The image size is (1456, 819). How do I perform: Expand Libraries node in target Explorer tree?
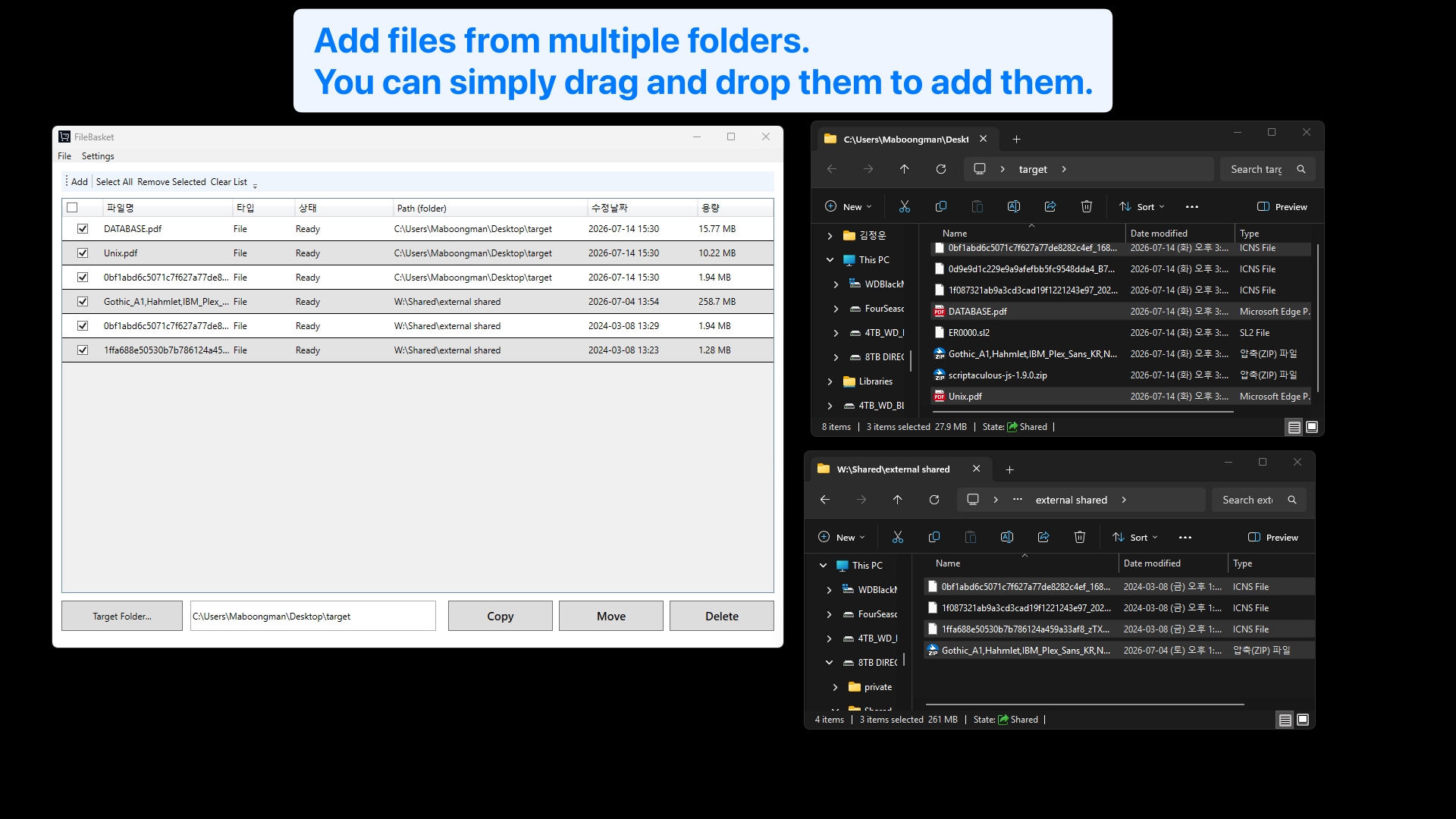[830, 381]
